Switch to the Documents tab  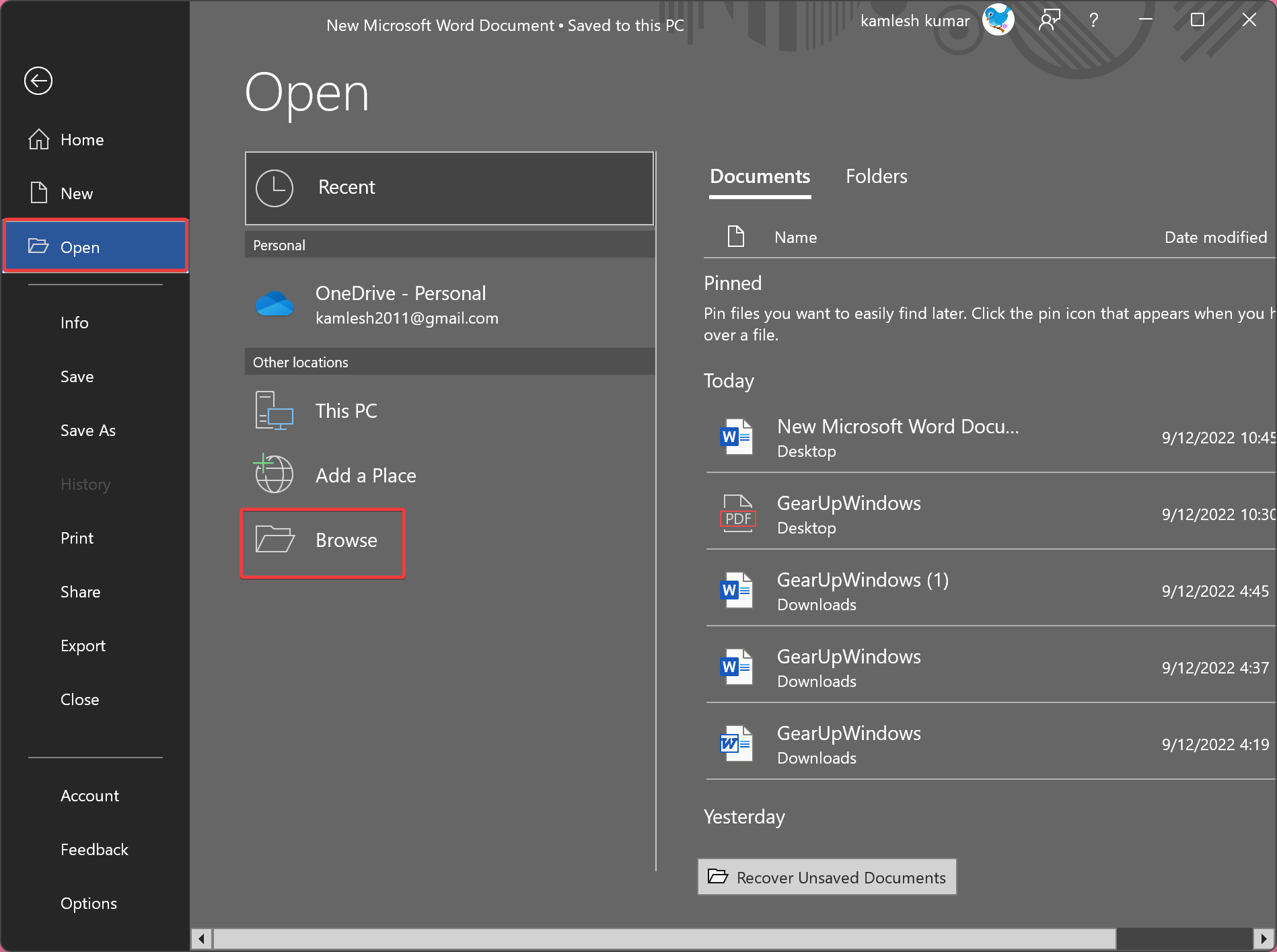click(760, 176)
